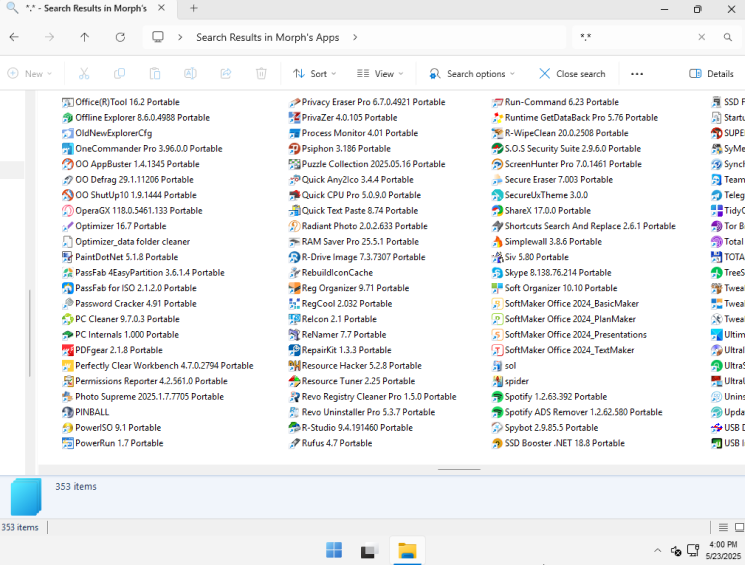Click the Cut scissors toolbar icon
This screenshot has height=565, width=745.
[x=84, y=74]
